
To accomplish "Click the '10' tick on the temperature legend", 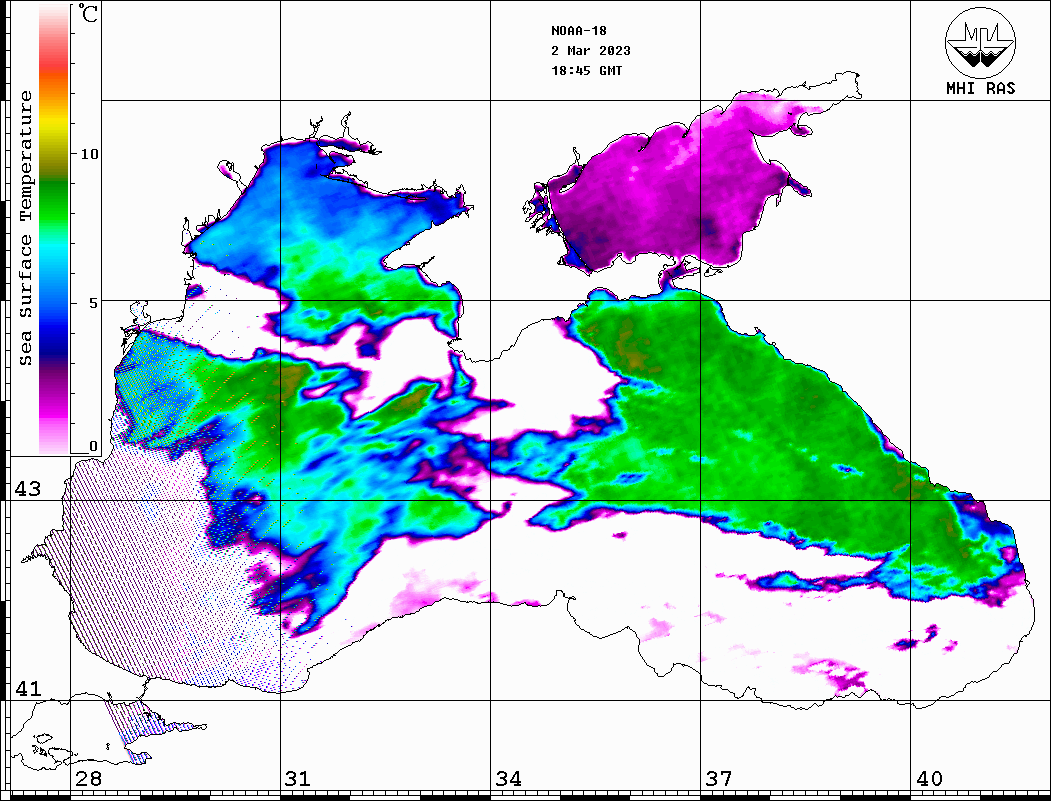I will (x=89, y=154).
